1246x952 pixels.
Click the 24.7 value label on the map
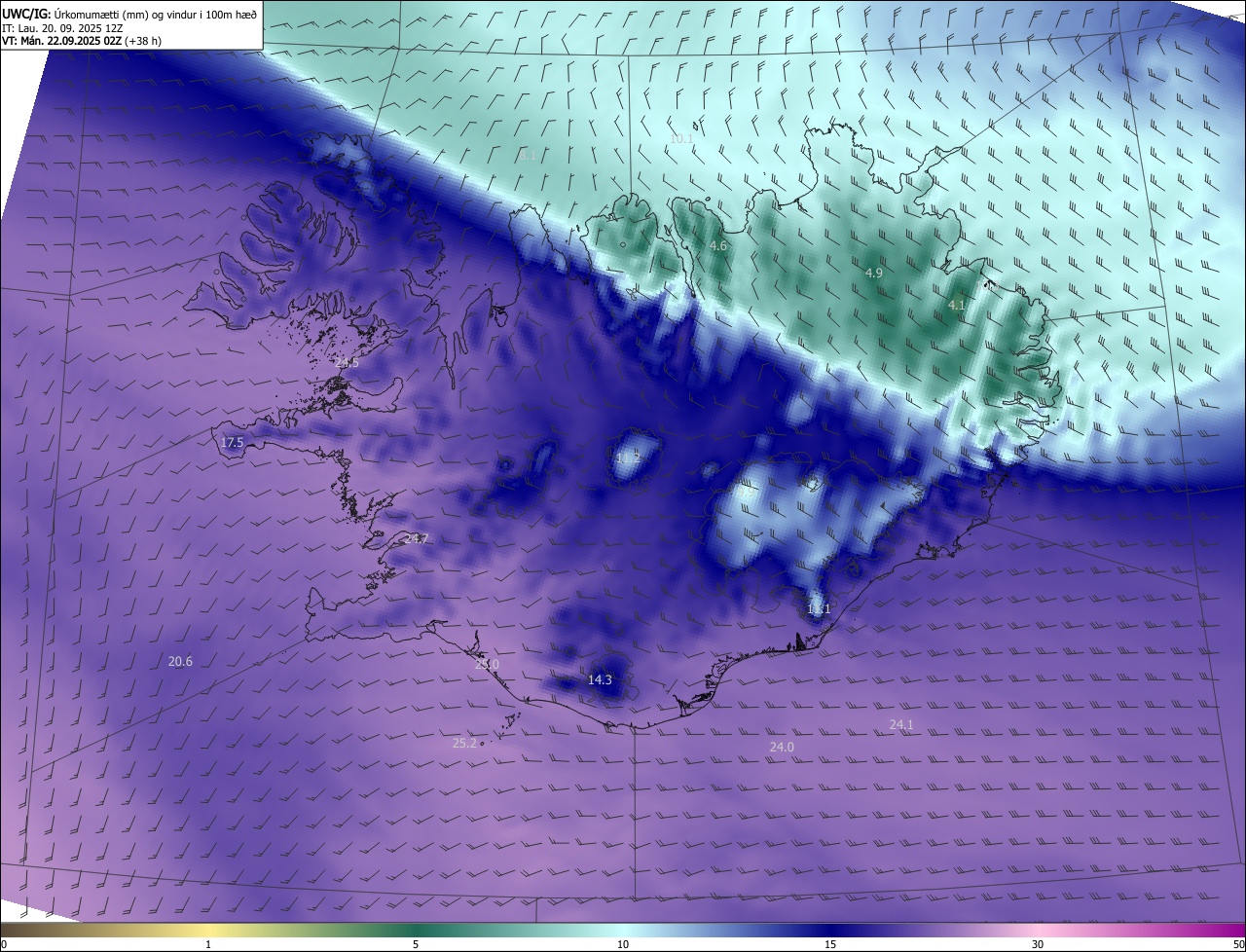coord(416,538)
